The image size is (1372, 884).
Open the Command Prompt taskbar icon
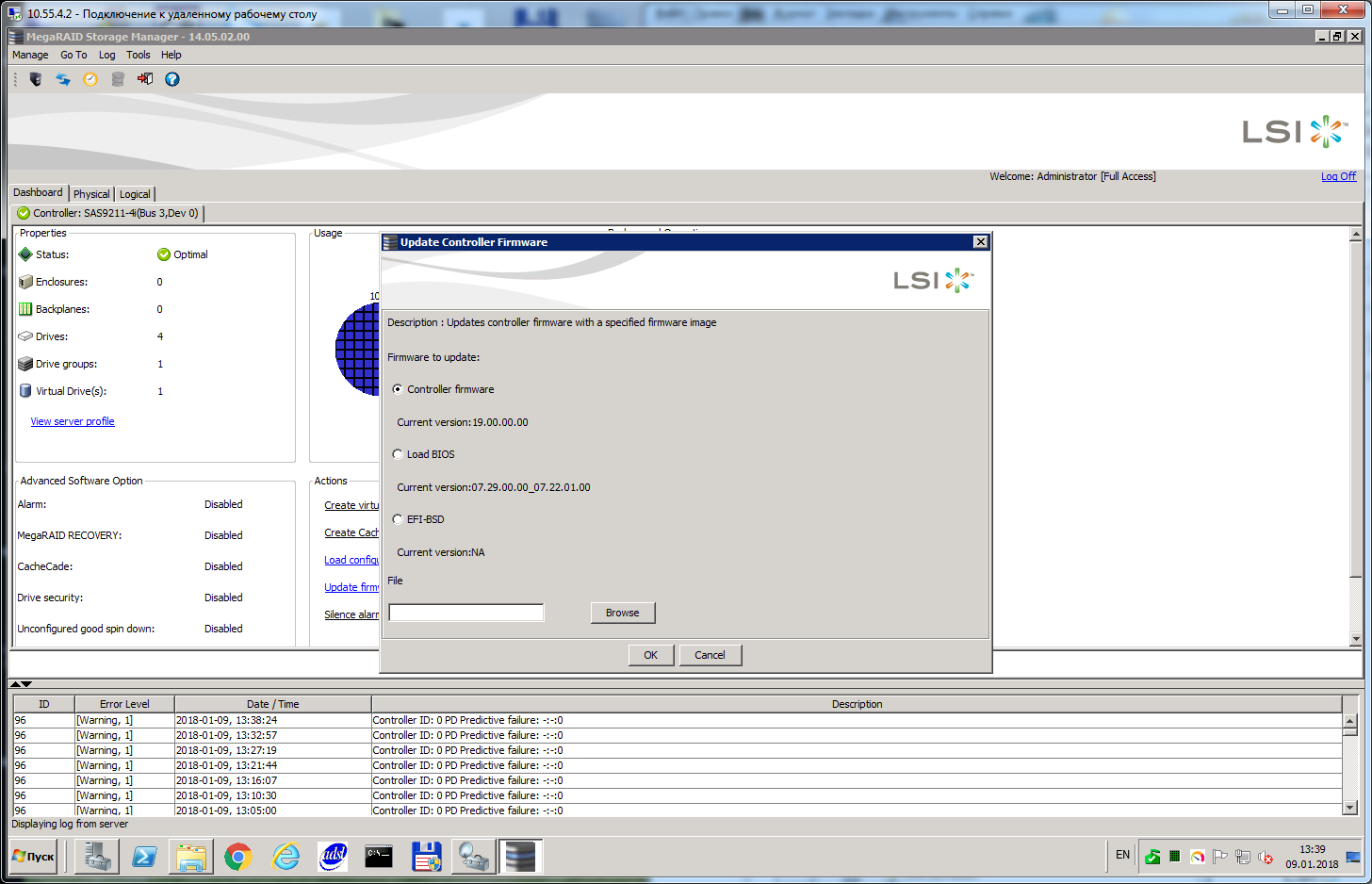[x=379, y=857]
